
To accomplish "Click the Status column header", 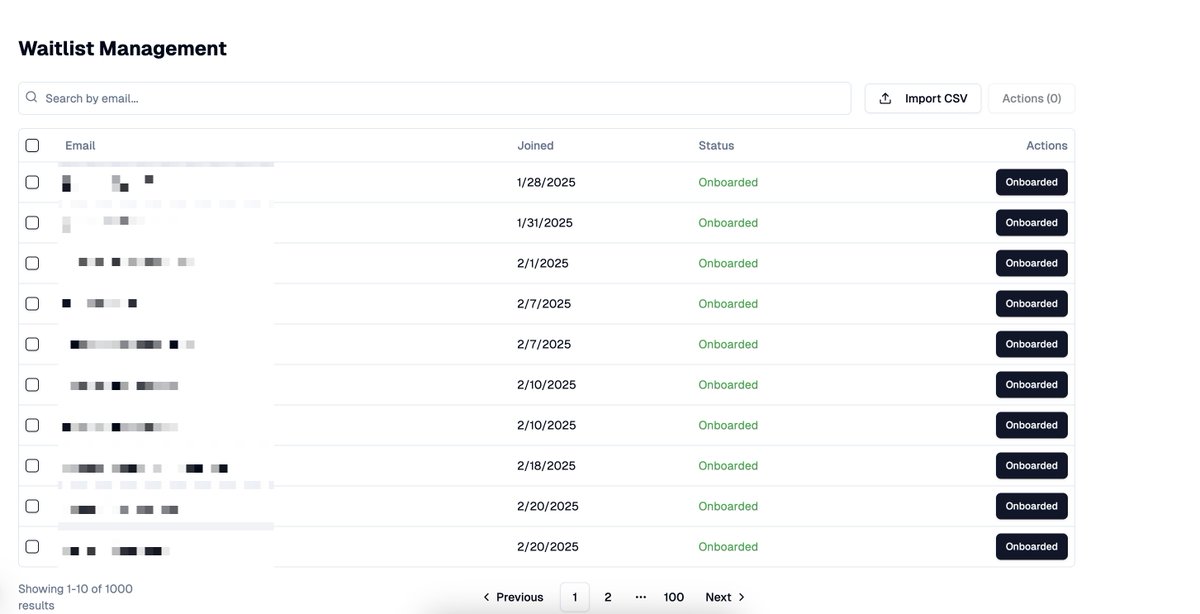I will (x=716, y=145).
